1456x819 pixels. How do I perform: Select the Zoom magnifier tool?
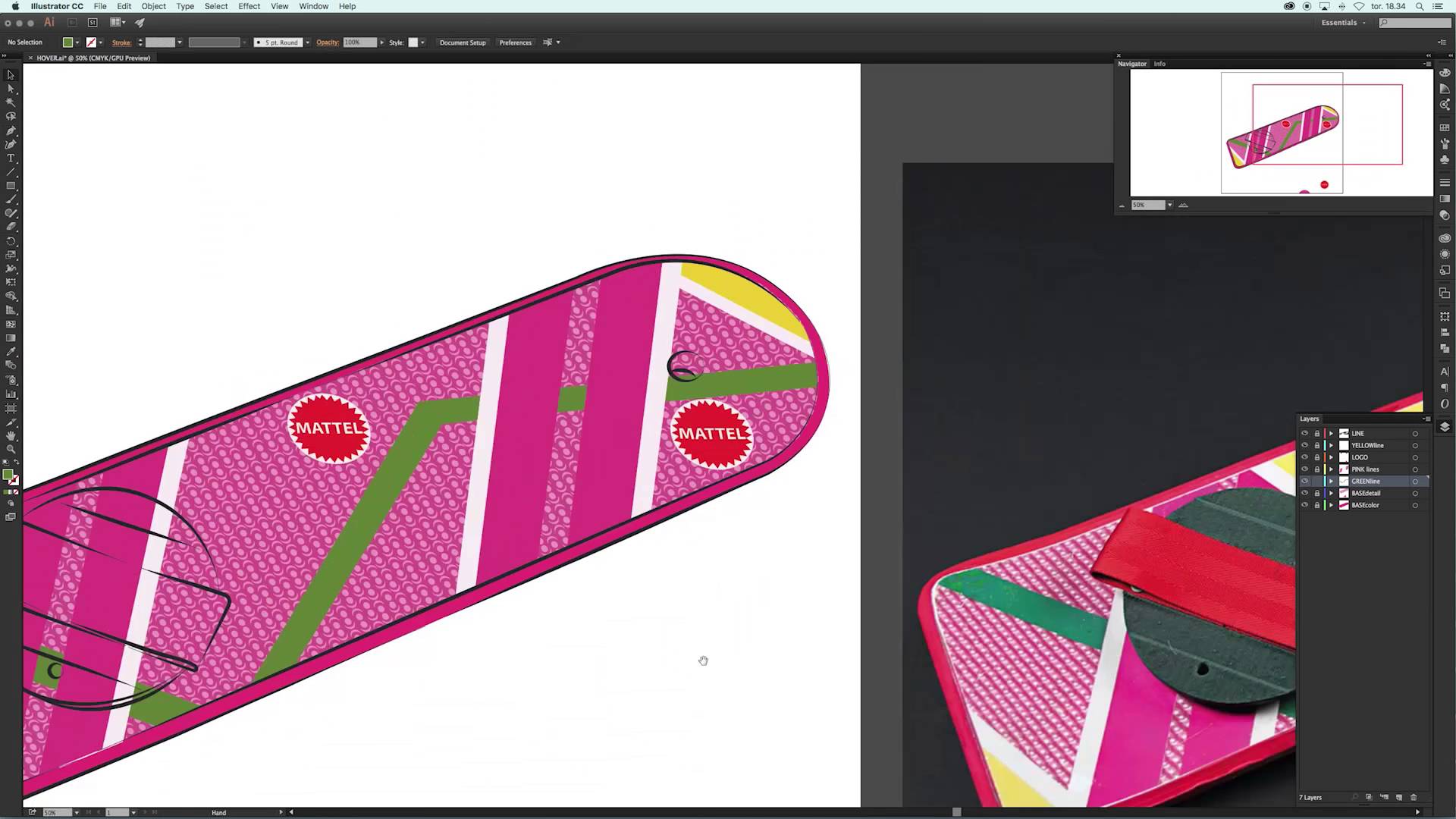(x=11, y=450)
